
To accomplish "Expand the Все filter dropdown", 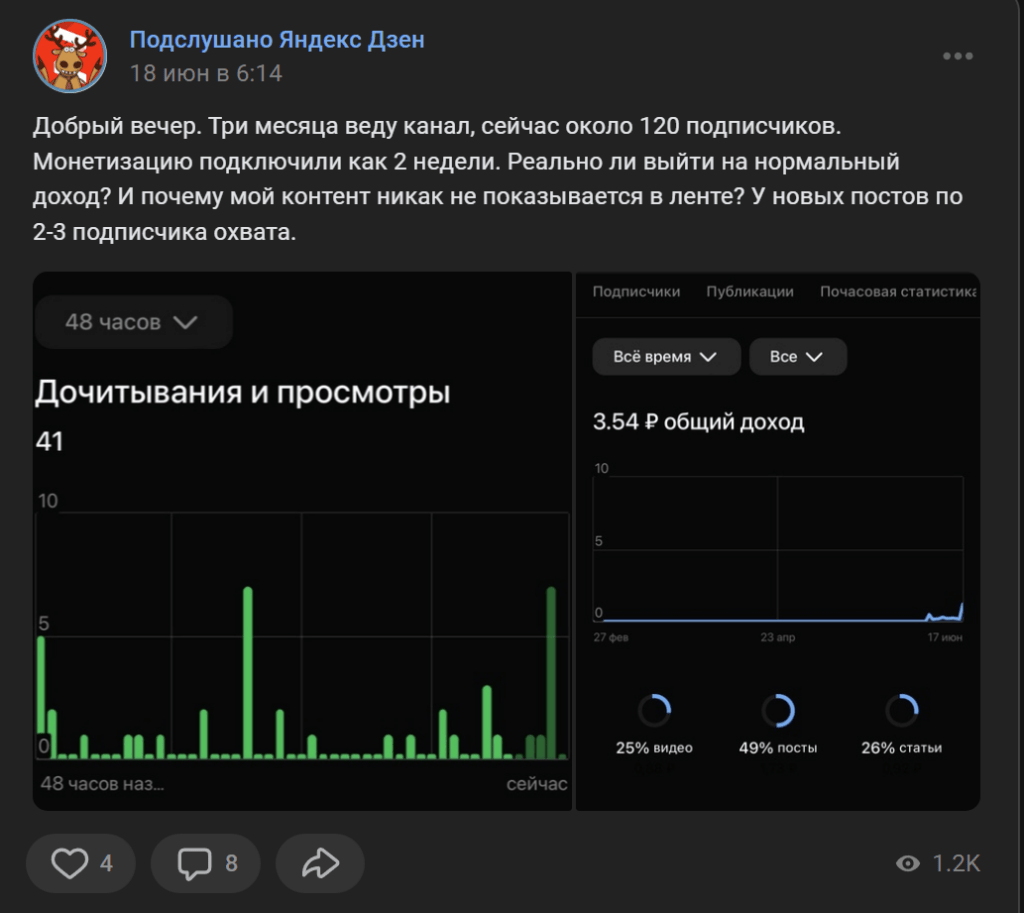I will (797, 357).
